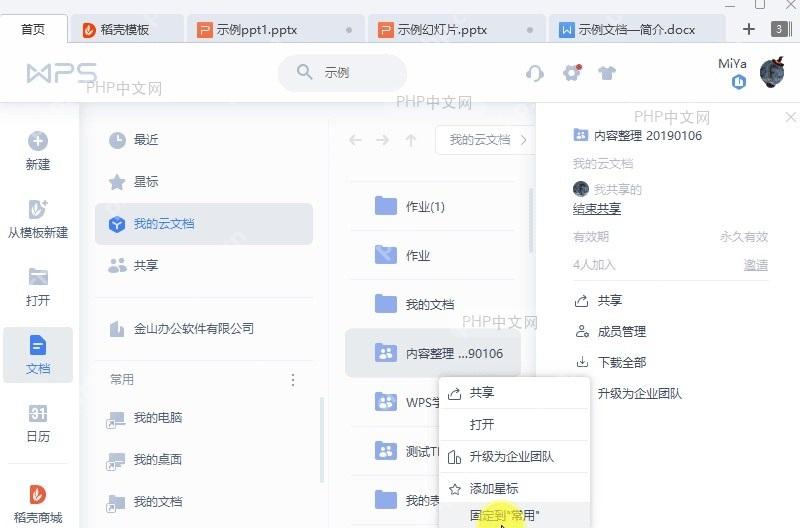
Task: Select 最近 in the navigation list
Action: 204,140
